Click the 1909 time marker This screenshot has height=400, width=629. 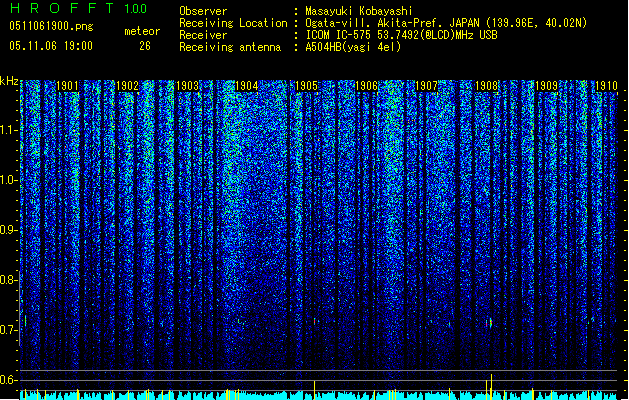[546, 86]
